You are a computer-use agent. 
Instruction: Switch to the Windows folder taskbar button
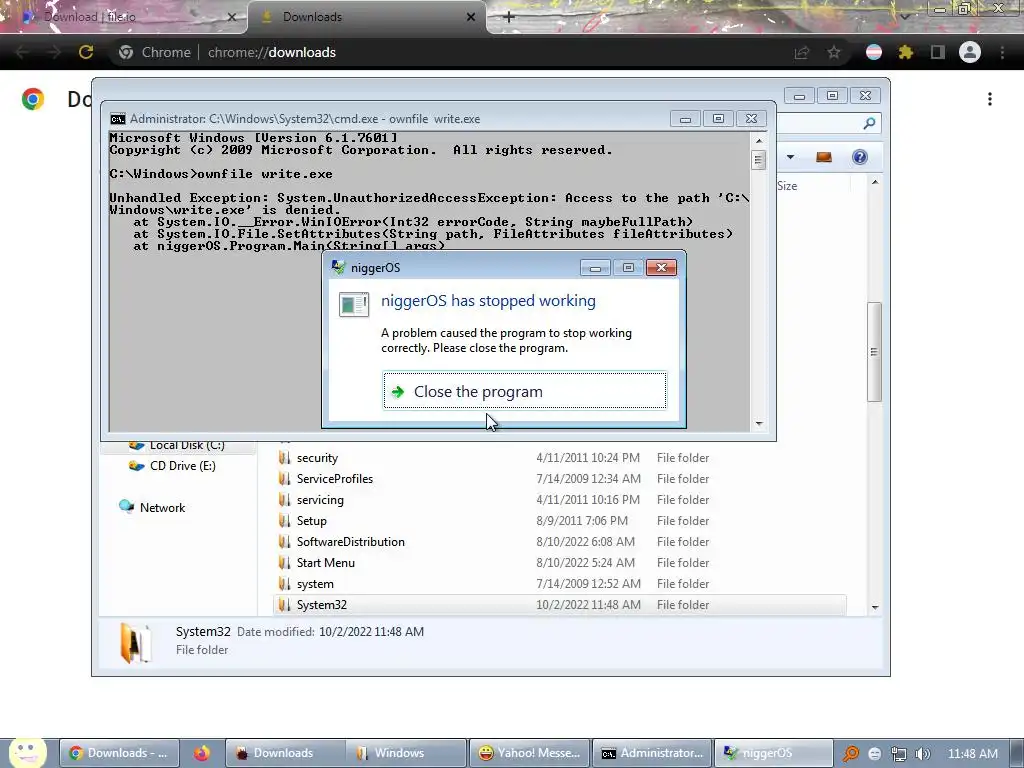point(406,753)
